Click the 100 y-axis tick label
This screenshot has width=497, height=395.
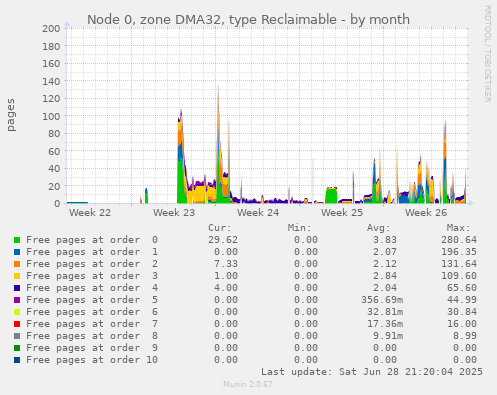[x=51, y=116]
